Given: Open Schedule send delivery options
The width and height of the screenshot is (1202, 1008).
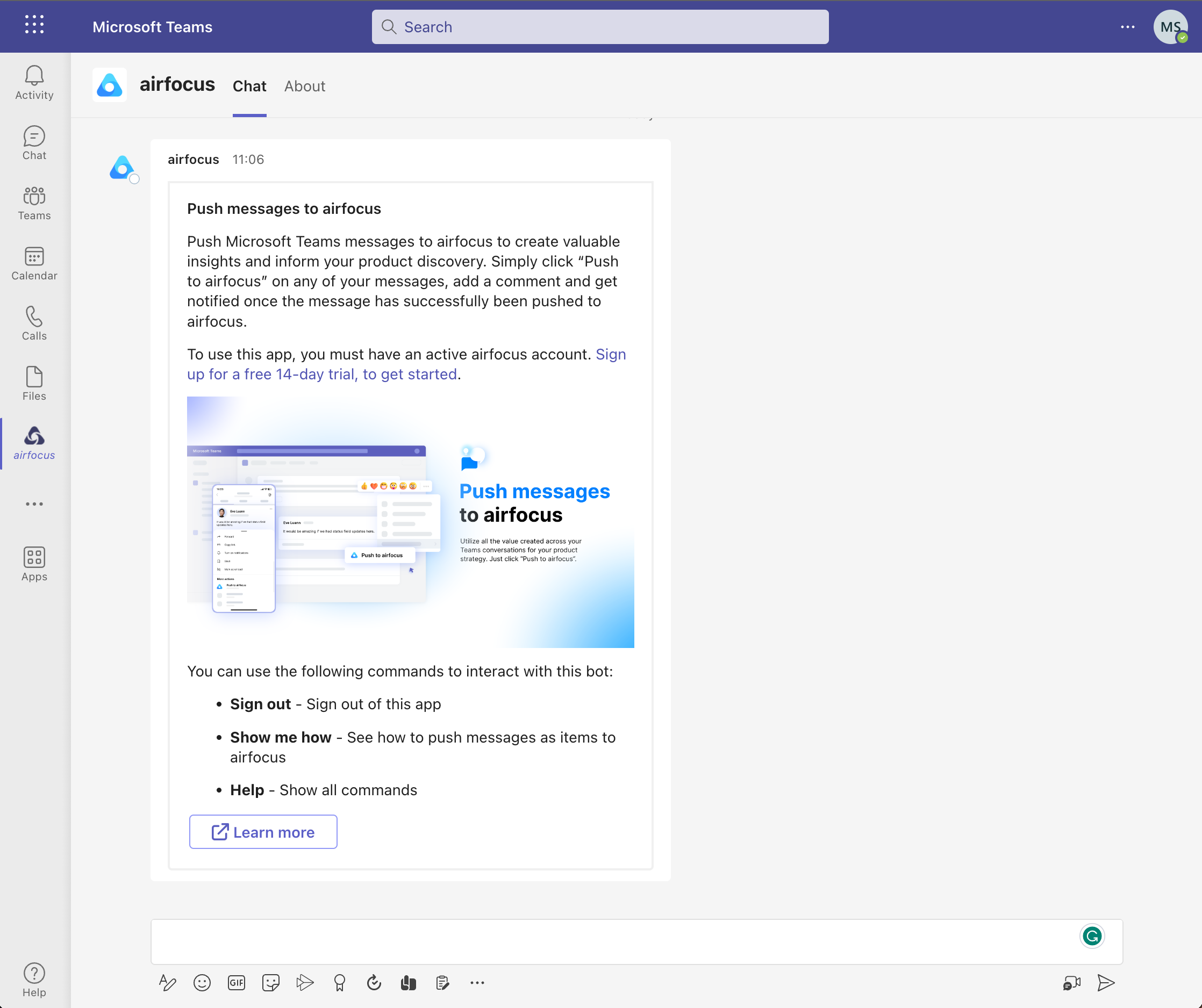Looking at the screenshot, I should [x=305, y=983].
